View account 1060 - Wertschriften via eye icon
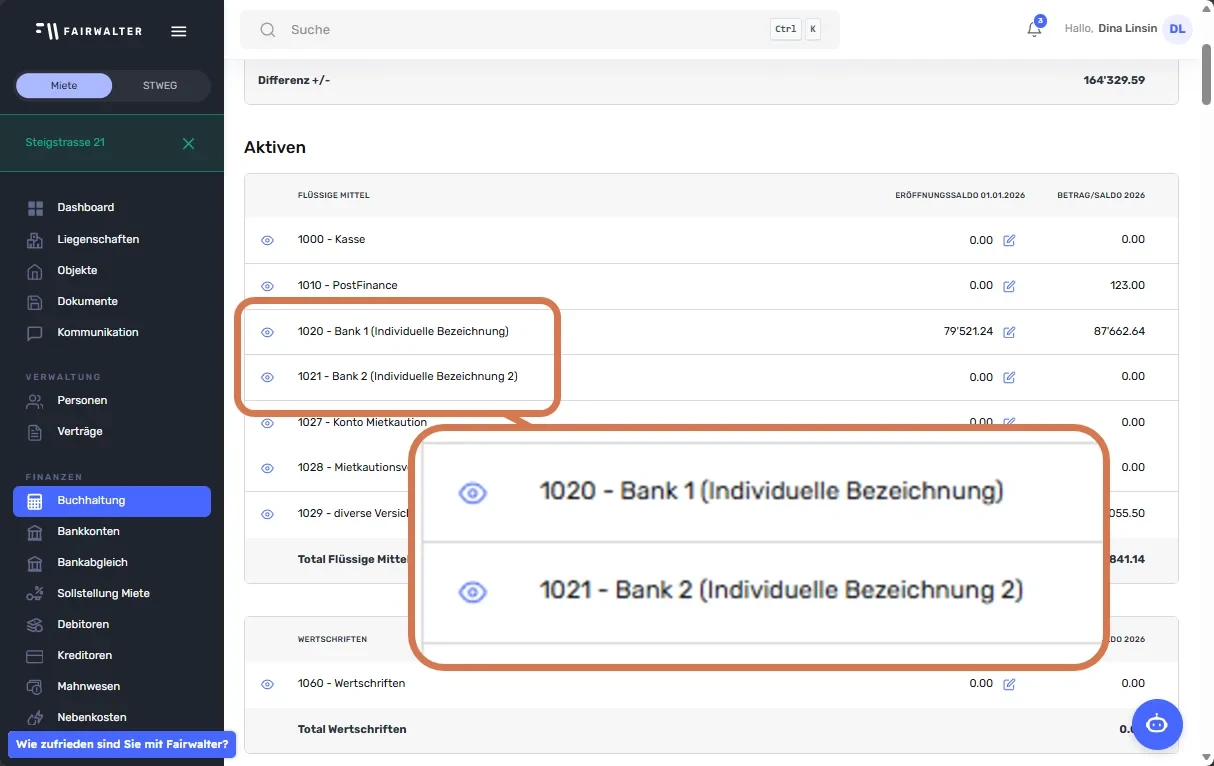The image size is (1214, 766). [267, 684]
